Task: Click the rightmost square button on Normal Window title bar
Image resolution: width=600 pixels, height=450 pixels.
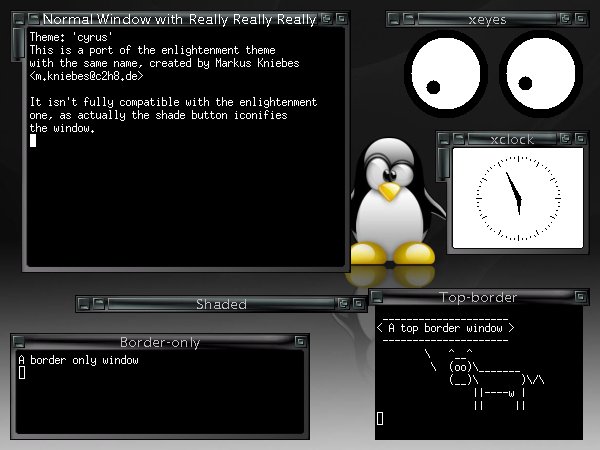Action: click(342, 19)
